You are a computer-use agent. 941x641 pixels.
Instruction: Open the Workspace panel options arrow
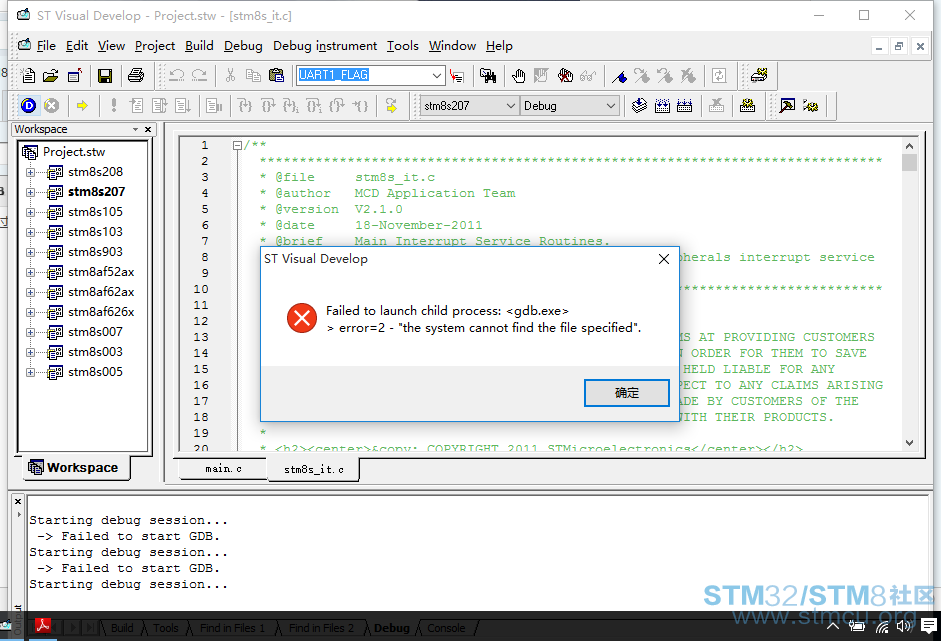pyautogui.click(x=136, y=129)
